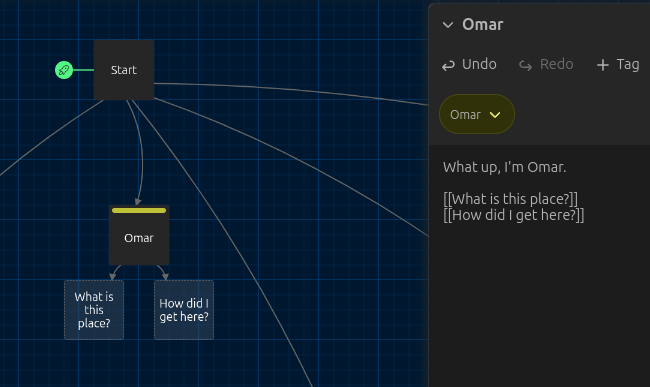Click empty area of passage text editor
Image resolution: width=650 pixels, height=387 pixels.
(x=539, y=307)
